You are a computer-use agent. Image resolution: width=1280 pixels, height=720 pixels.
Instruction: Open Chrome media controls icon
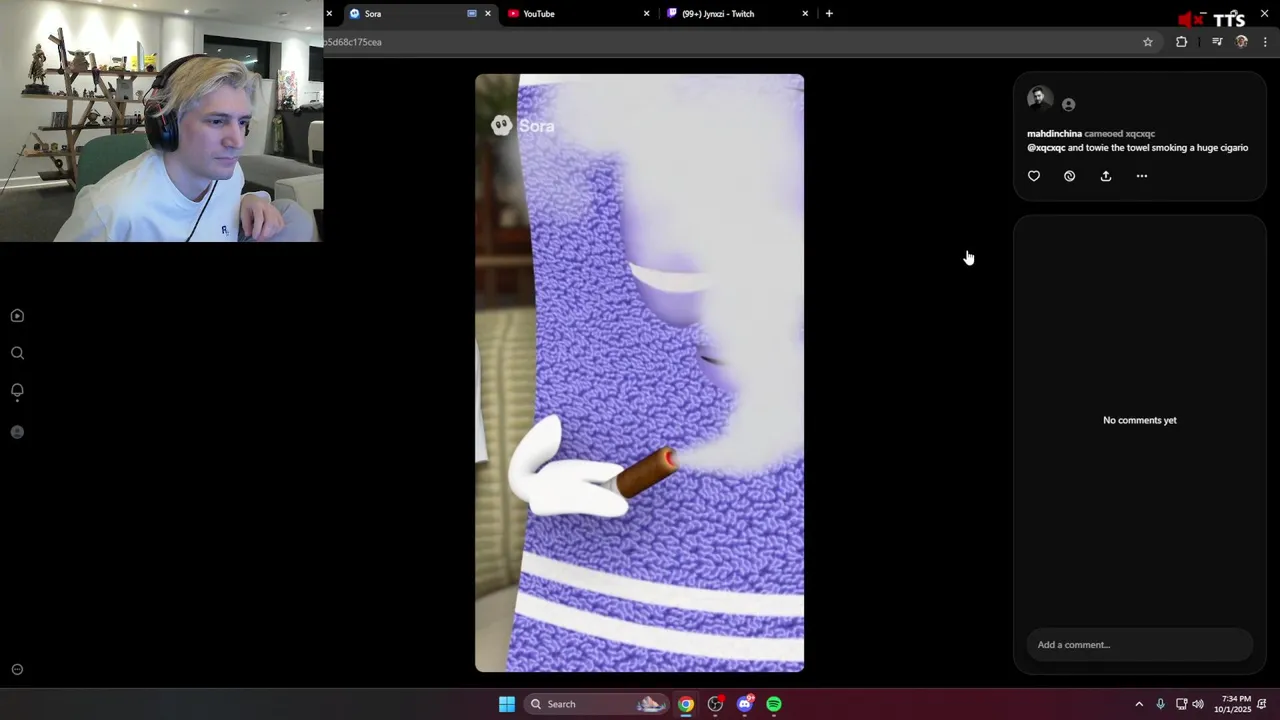point(1217,42)
